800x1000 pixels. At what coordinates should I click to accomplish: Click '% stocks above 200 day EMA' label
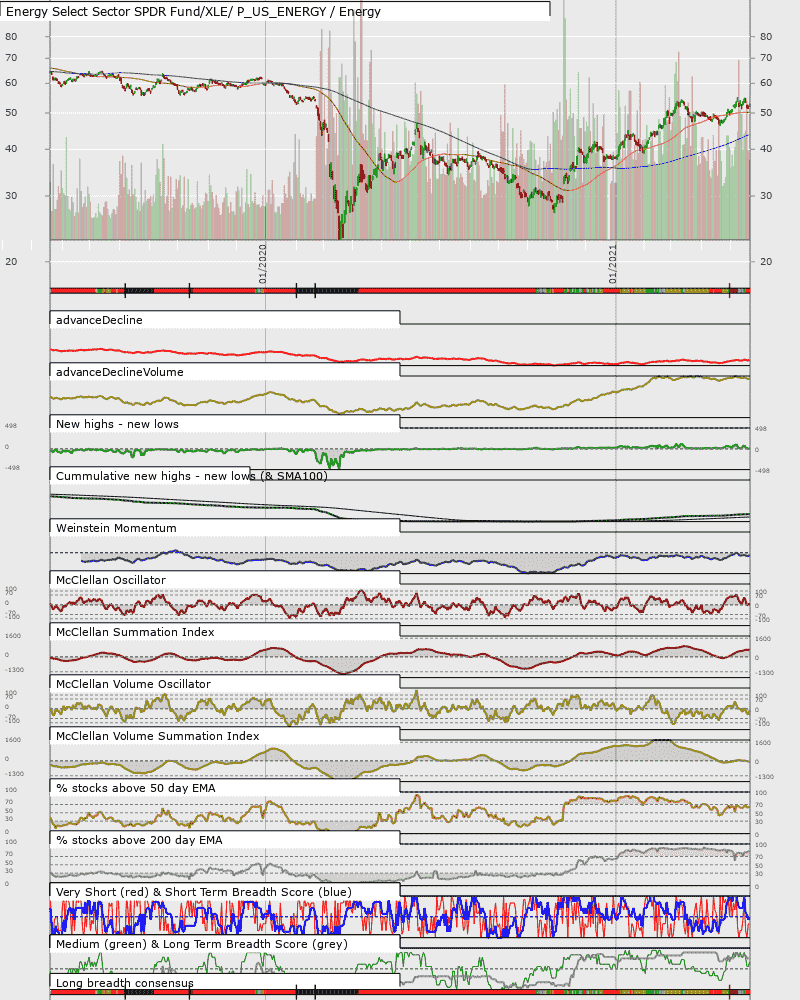[139, 841]
